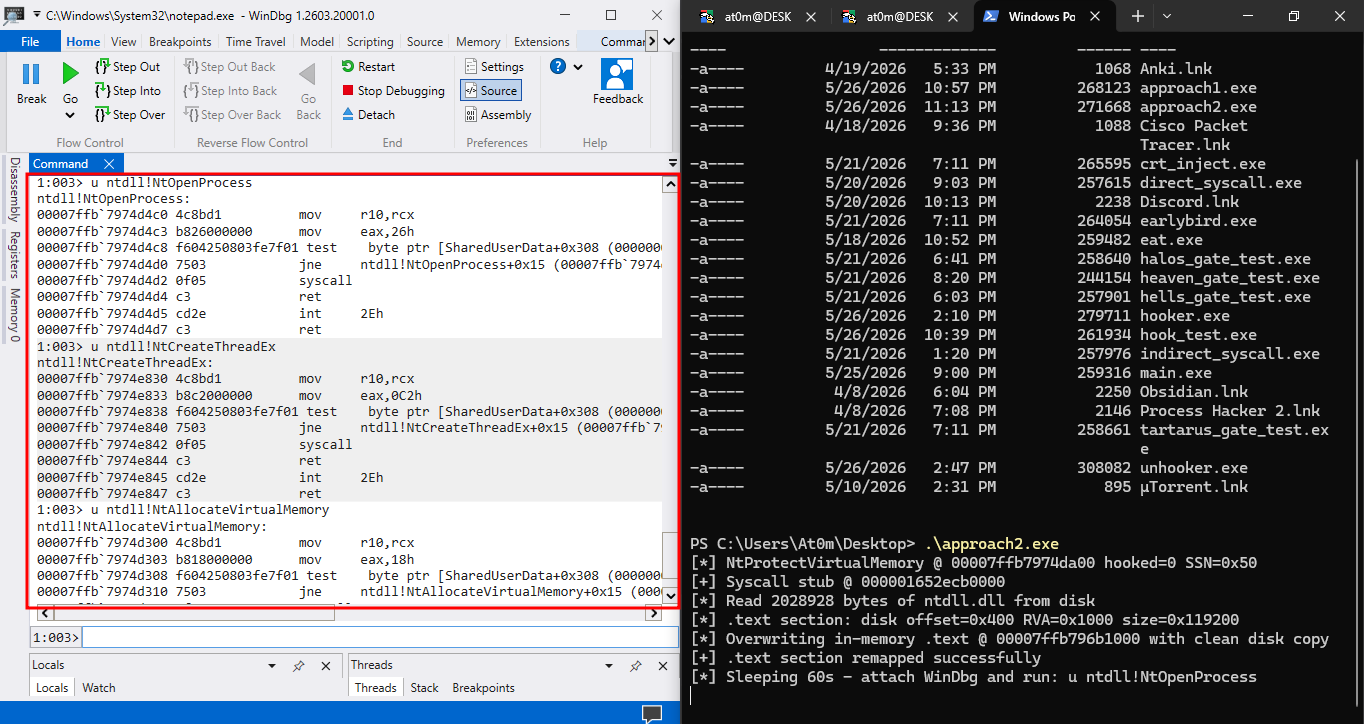Click Step Into in Flow Control
Viewport: 1364px width, 724px height.
coord(127,91)
